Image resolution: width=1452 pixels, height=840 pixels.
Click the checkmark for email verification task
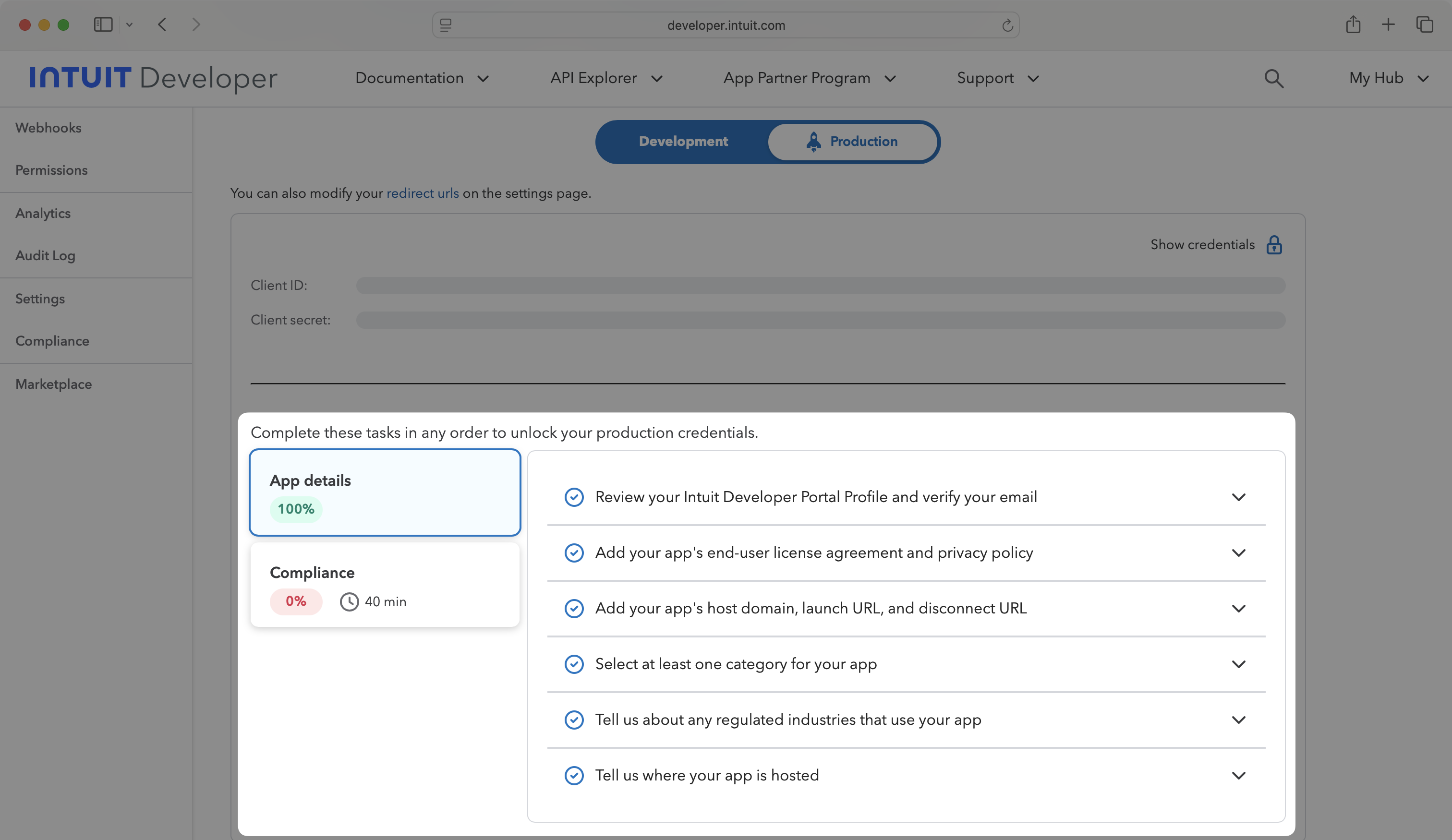point(574,497)
